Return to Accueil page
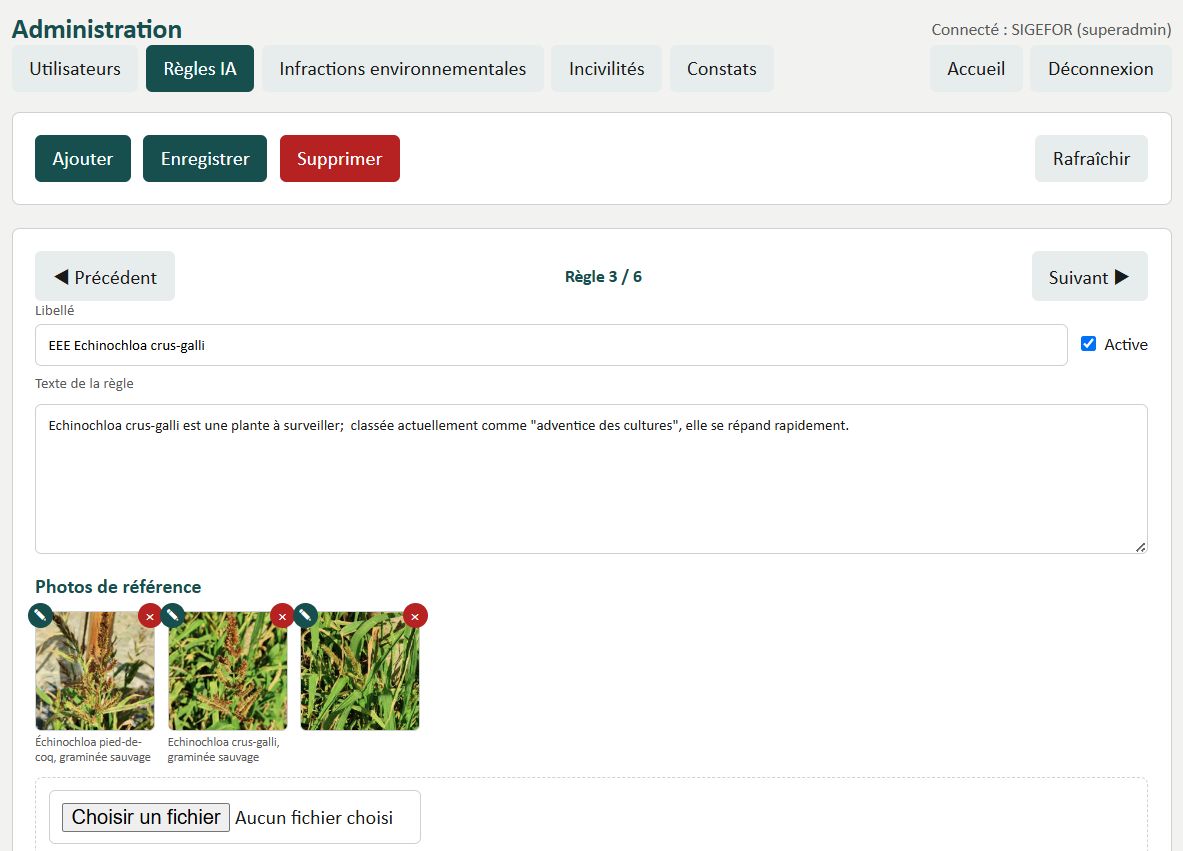The width and height of the screenshot is (1183, 851). click(x=976, y=69)
